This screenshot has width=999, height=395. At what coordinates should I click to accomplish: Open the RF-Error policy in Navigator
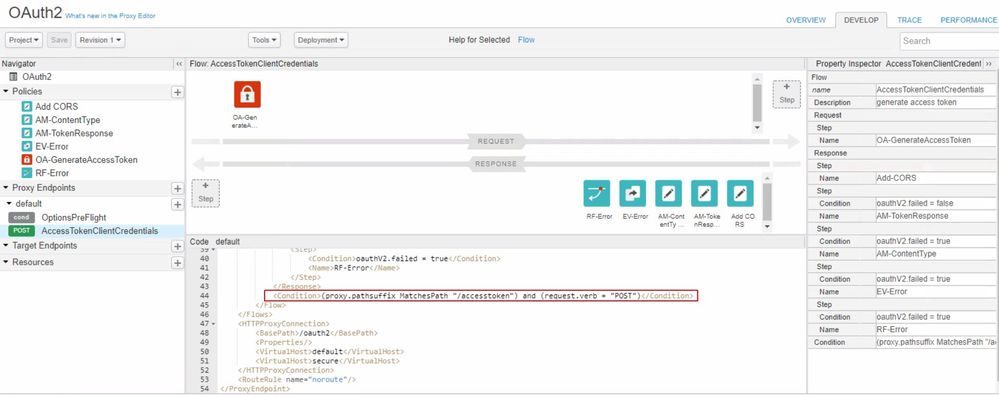[52, 173]
